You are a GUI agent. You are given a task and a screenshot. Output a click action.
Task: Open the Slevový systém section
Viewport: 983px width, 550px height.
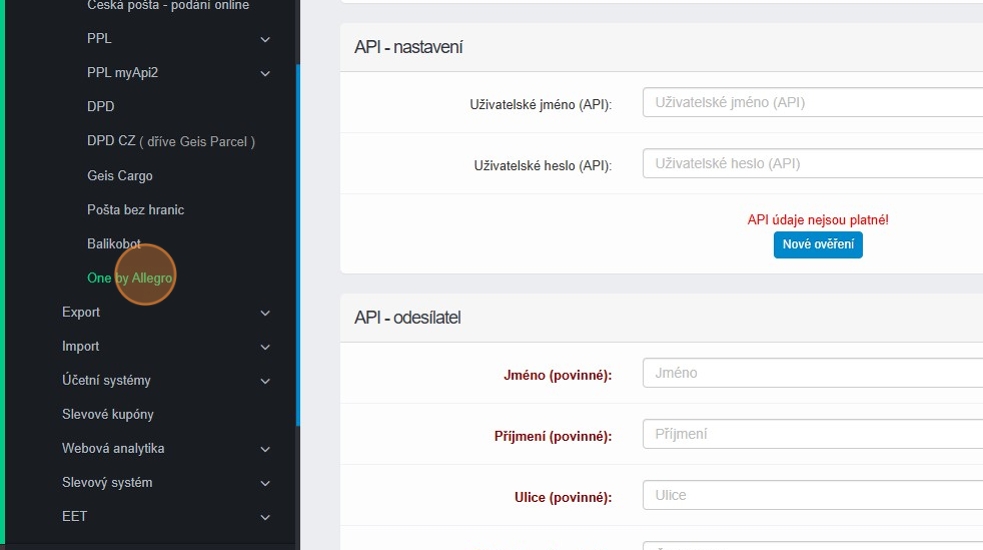point(107,482)
